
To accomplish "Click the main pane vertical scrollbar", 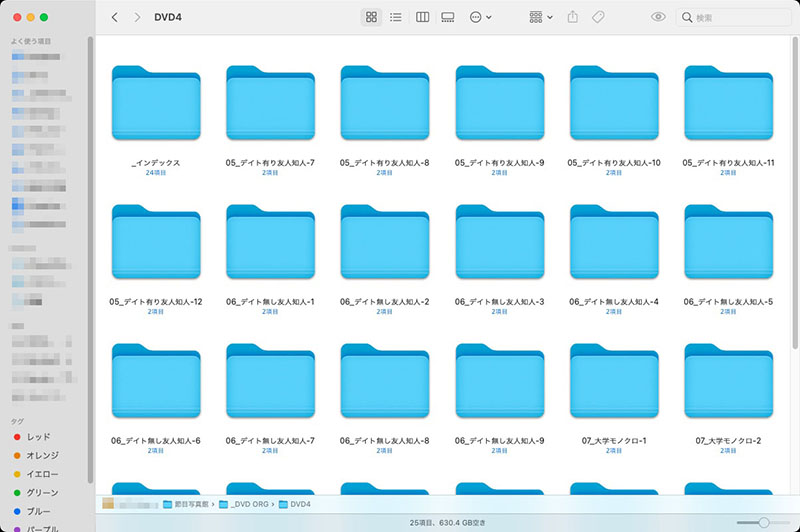I will [795, 193].
